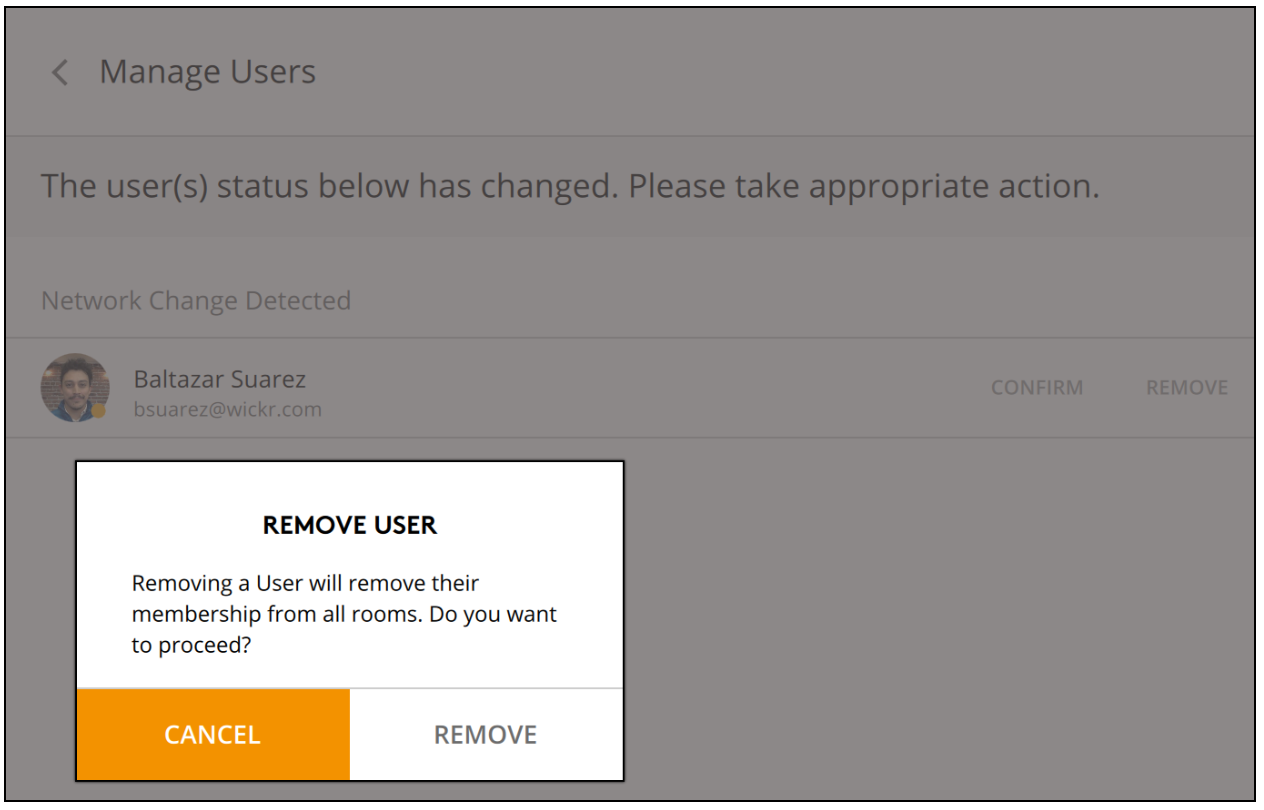Image resolution: width=1264 pixels, height=810 pixels.
Task: Click the yellow status dot on avatar
Action: [x=99, y=410]
